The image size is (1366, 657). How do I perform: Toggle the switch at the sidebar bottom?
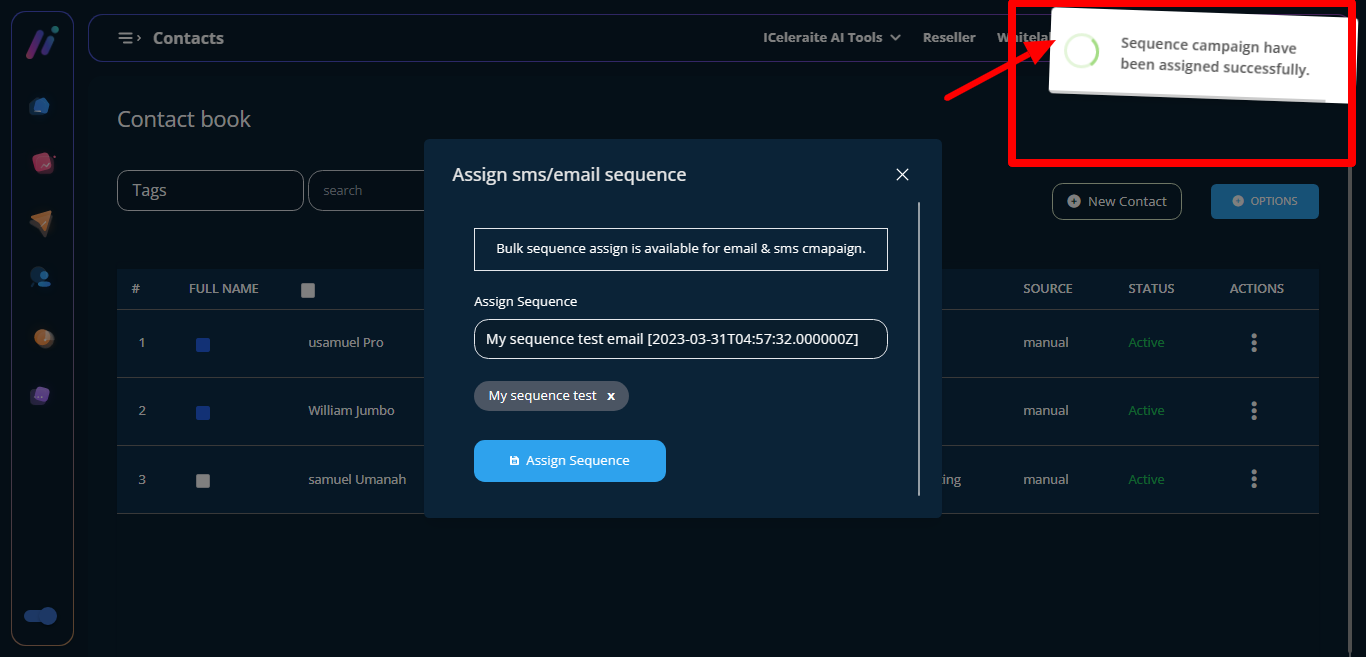(41, 616)
